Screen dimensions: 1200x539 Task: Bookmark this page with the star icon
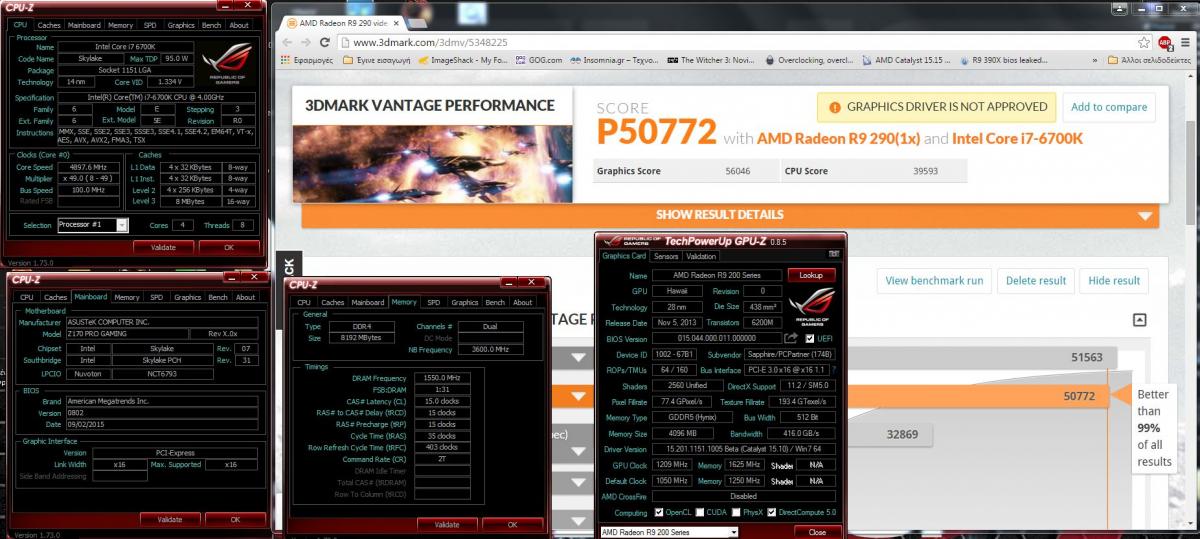coord(1144,43)
